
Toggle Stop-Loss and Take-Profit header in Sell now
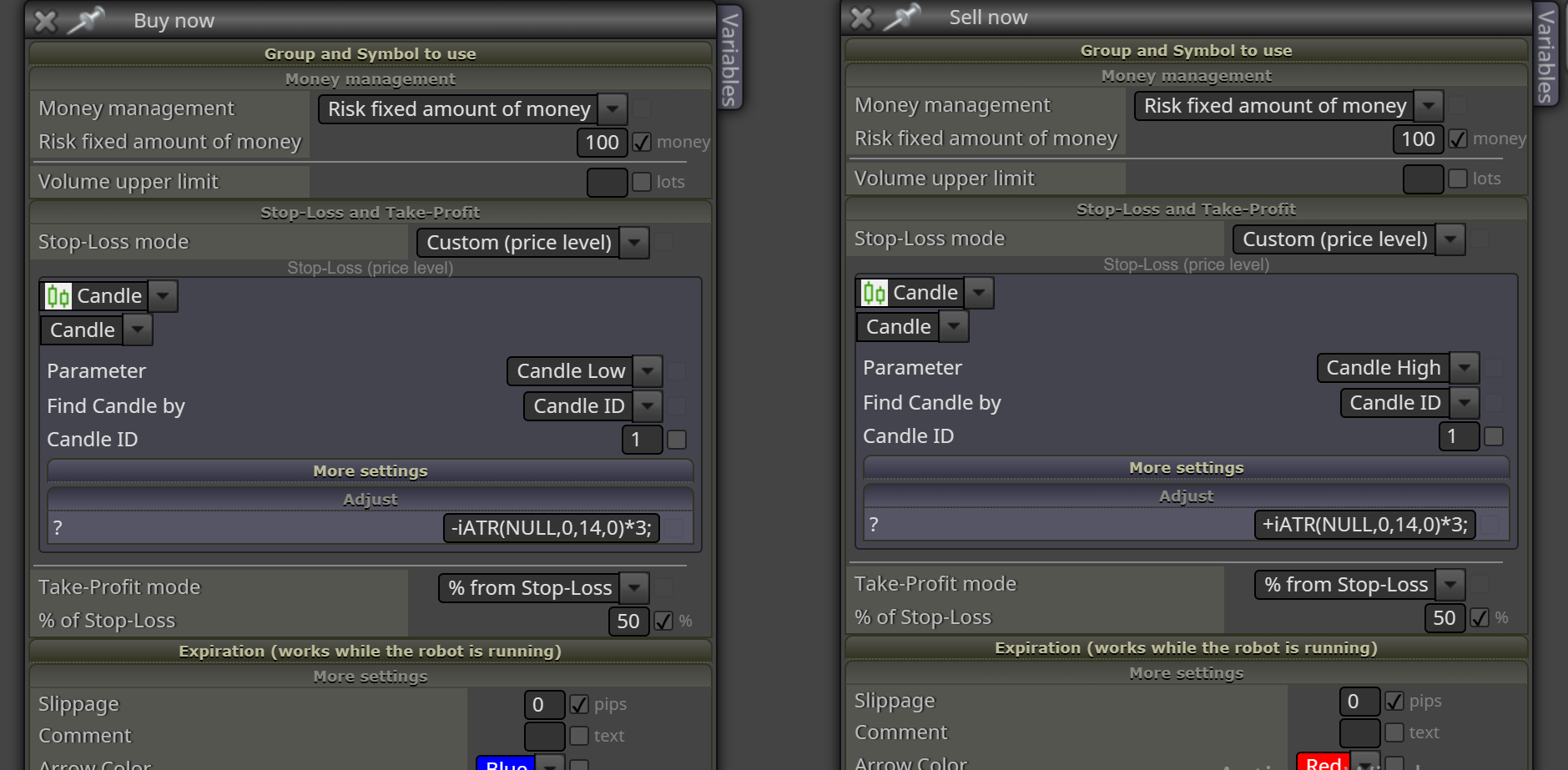pyautogui.click(x=1187, y=209)
